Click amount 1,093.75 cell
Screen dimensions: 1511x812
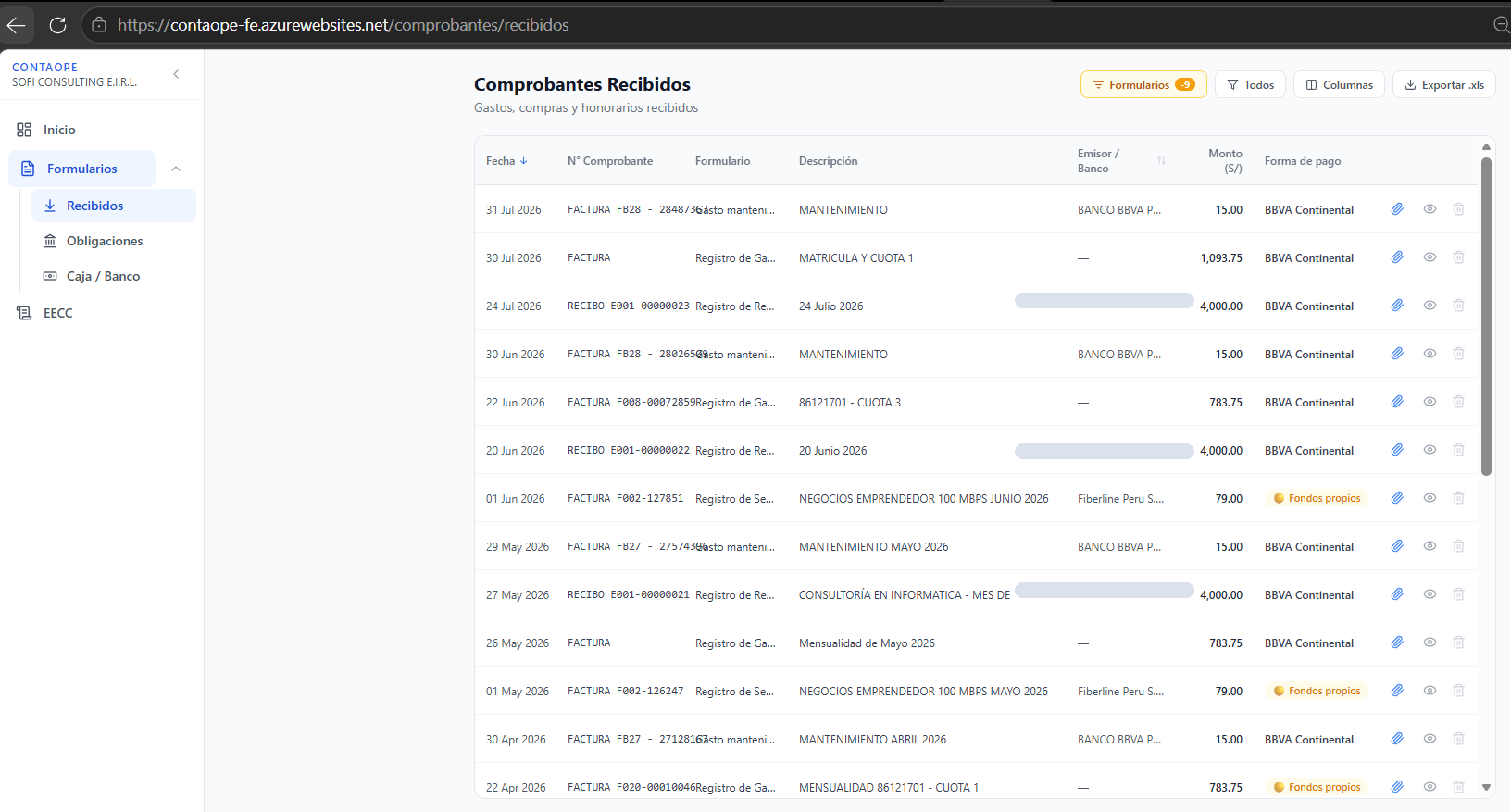point(1221,258)
